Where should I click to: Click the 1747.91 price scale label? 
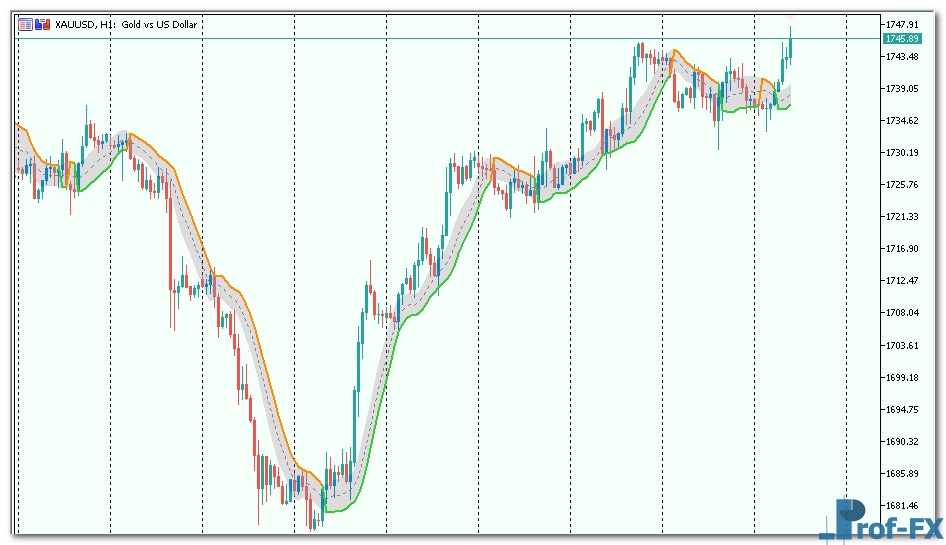tap(901, 24)
